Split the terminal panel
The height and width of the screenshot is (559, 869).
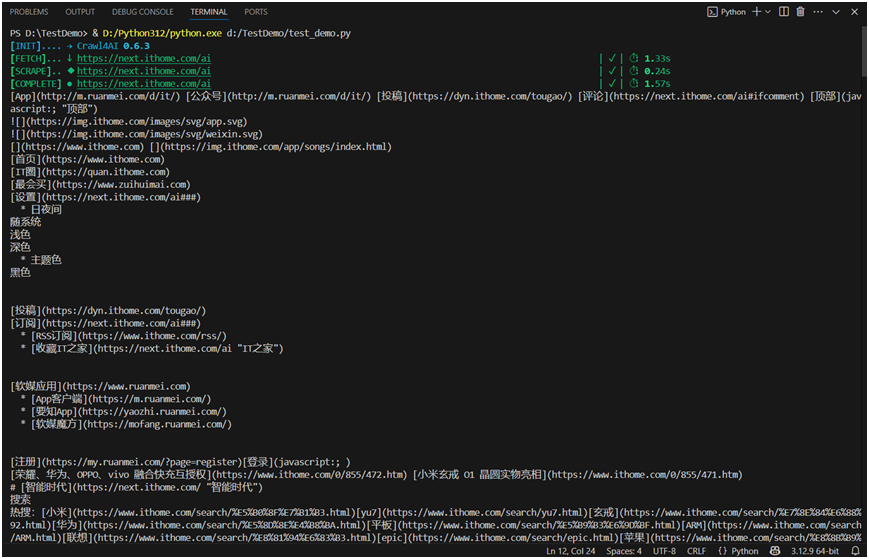coord(784,12)
